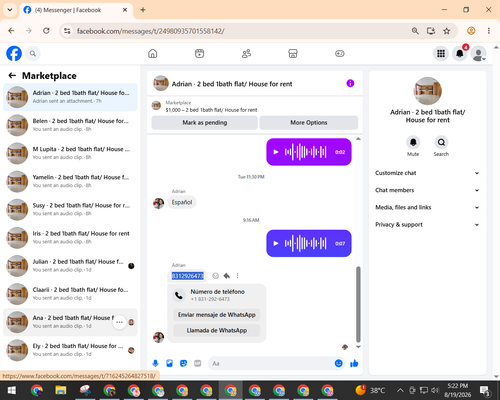Choose a sticker from composer
The width and height of the screenshot is (500, 400).
point(183,363)
